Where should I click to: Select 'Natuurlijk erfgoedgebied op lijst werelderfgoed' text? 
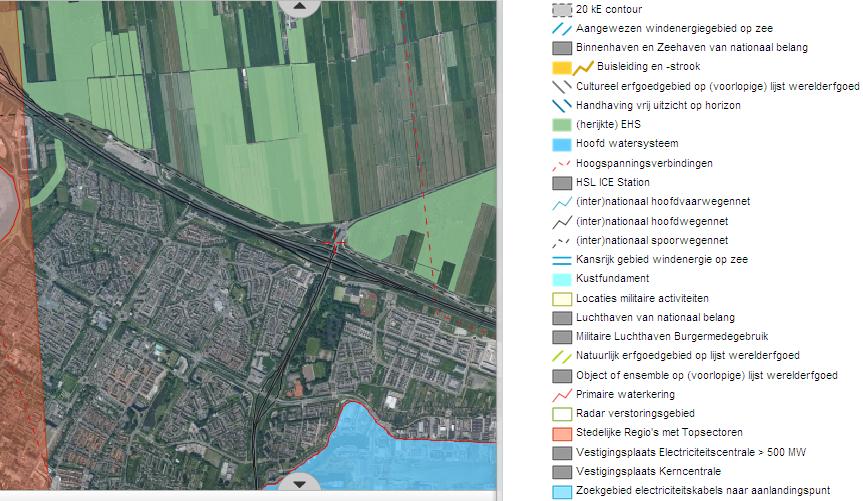click(x=687, y=356)
